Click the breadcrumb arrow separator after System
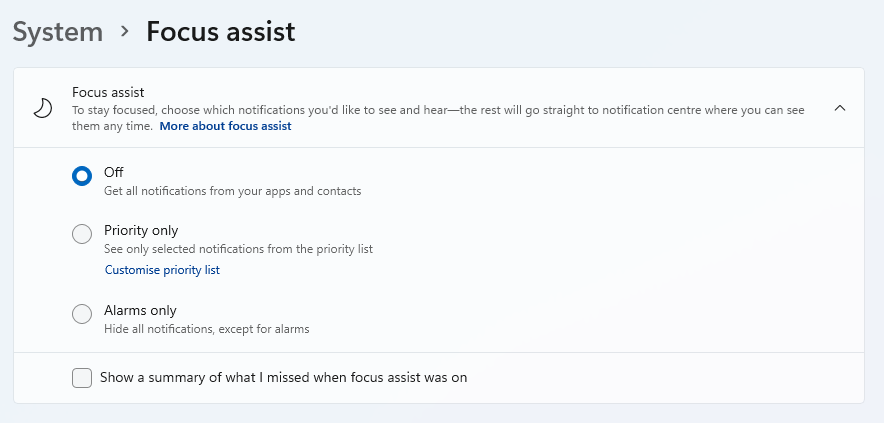Image resolution: width=884 pixels, height=423 pixels. pyautogui.click(x=125, y=32)
